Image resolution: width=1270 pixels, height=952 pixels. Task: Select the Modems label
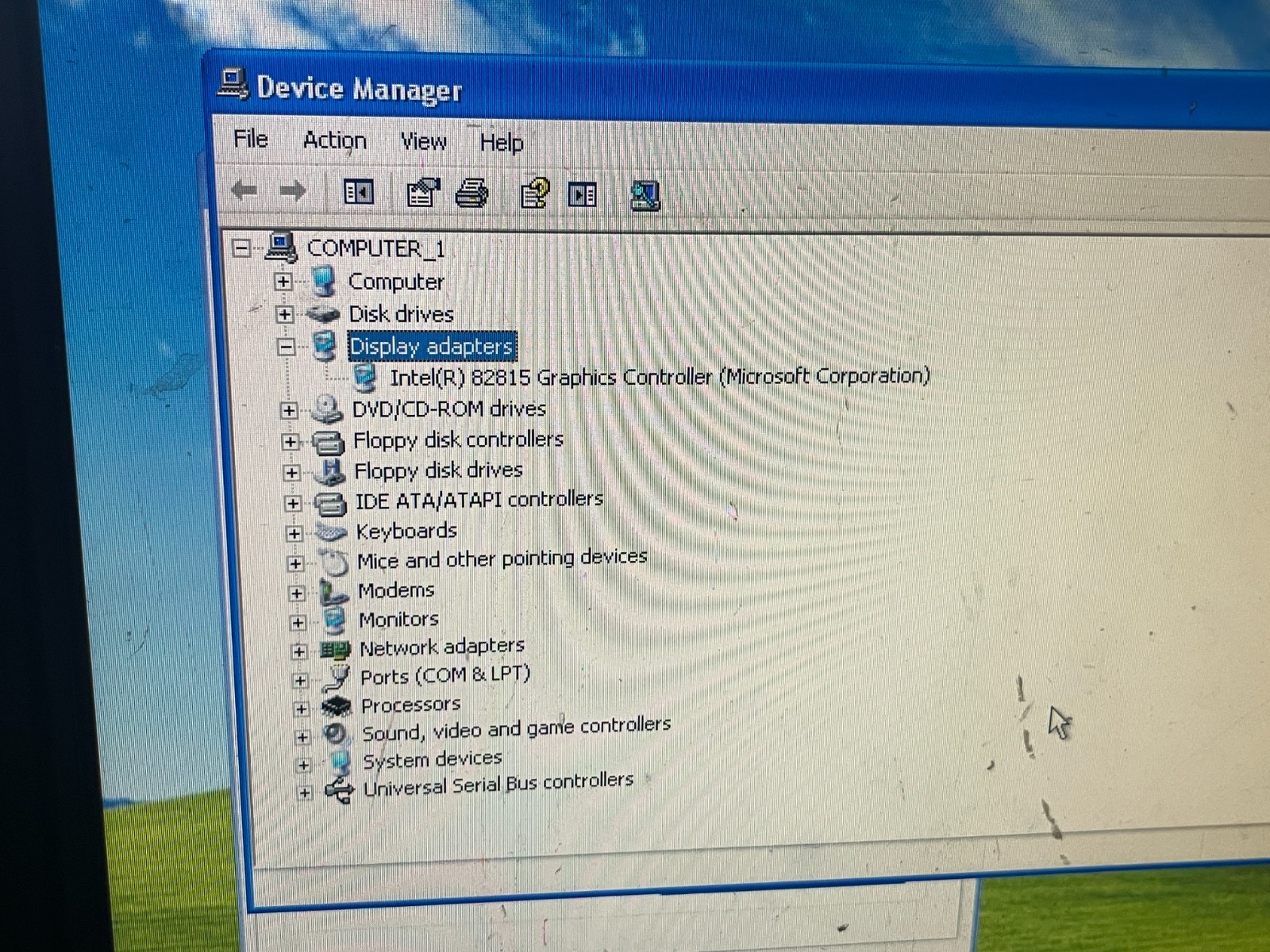396,590
